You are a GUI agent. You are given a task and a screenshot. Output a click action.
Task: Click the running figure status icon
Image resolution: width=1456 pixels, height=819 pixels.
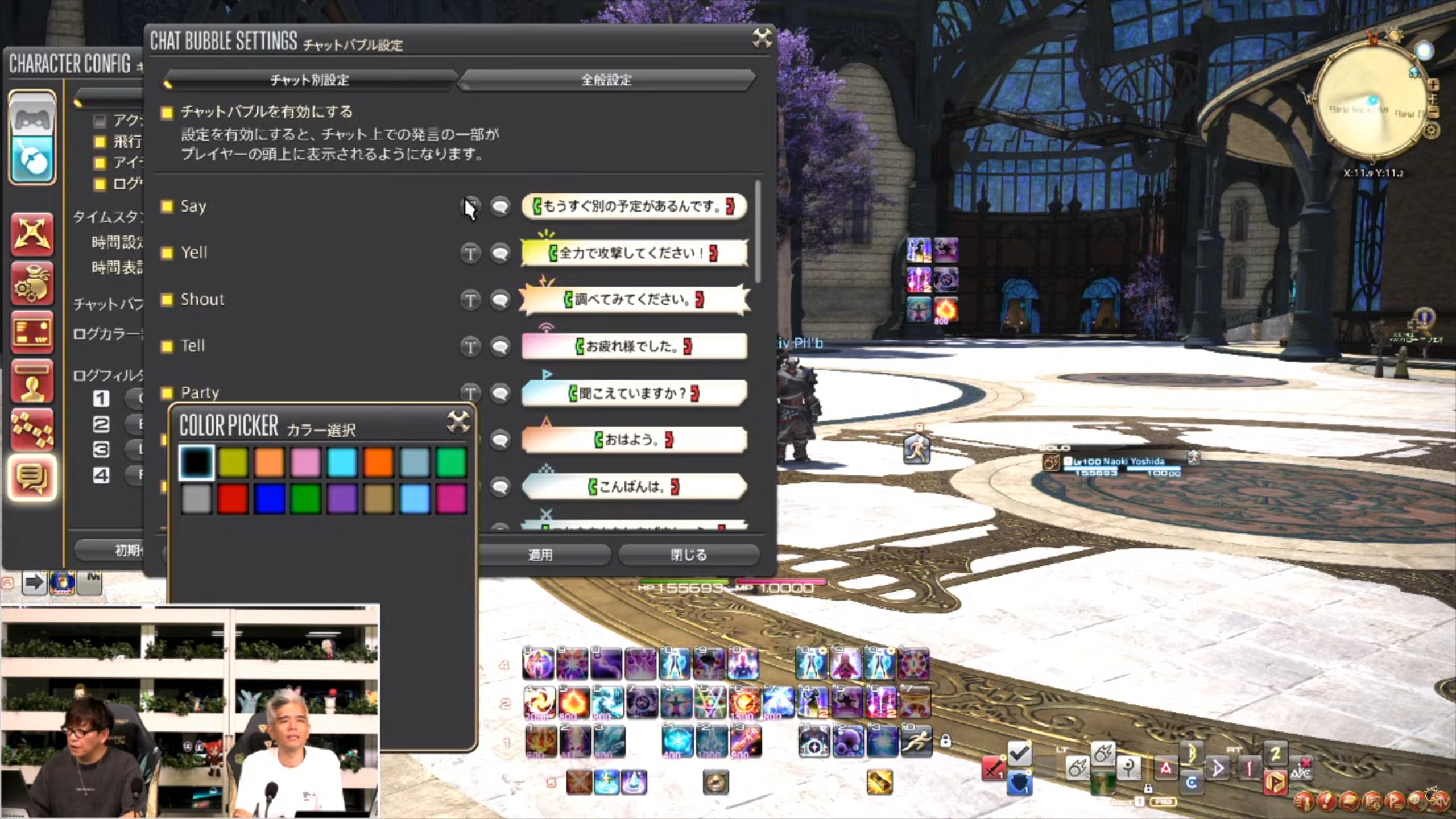[917, 449]
